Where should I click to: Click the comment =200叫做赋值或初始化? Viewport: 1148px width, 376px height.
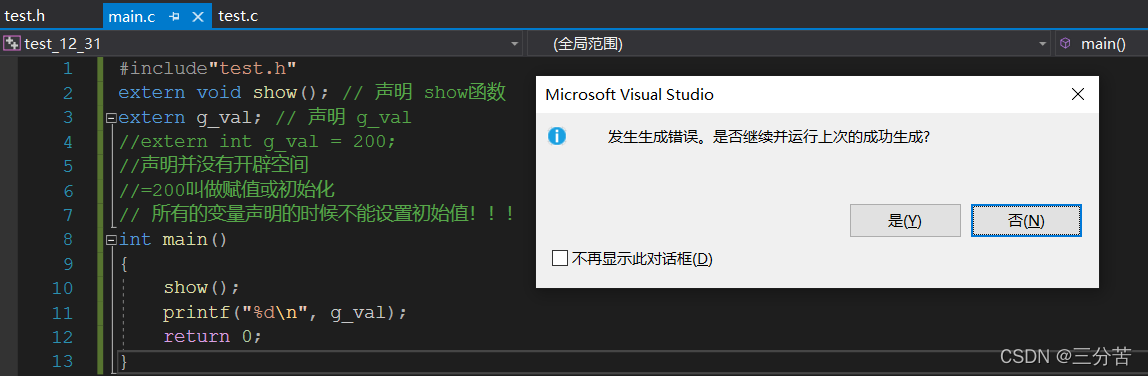pos(227,190)
